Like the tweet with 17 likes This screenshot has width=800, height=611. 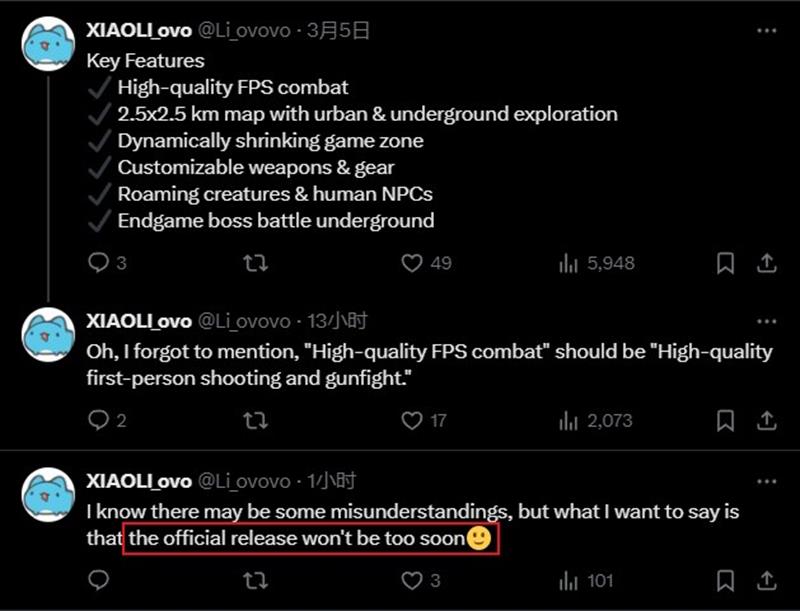pos(412,420)
